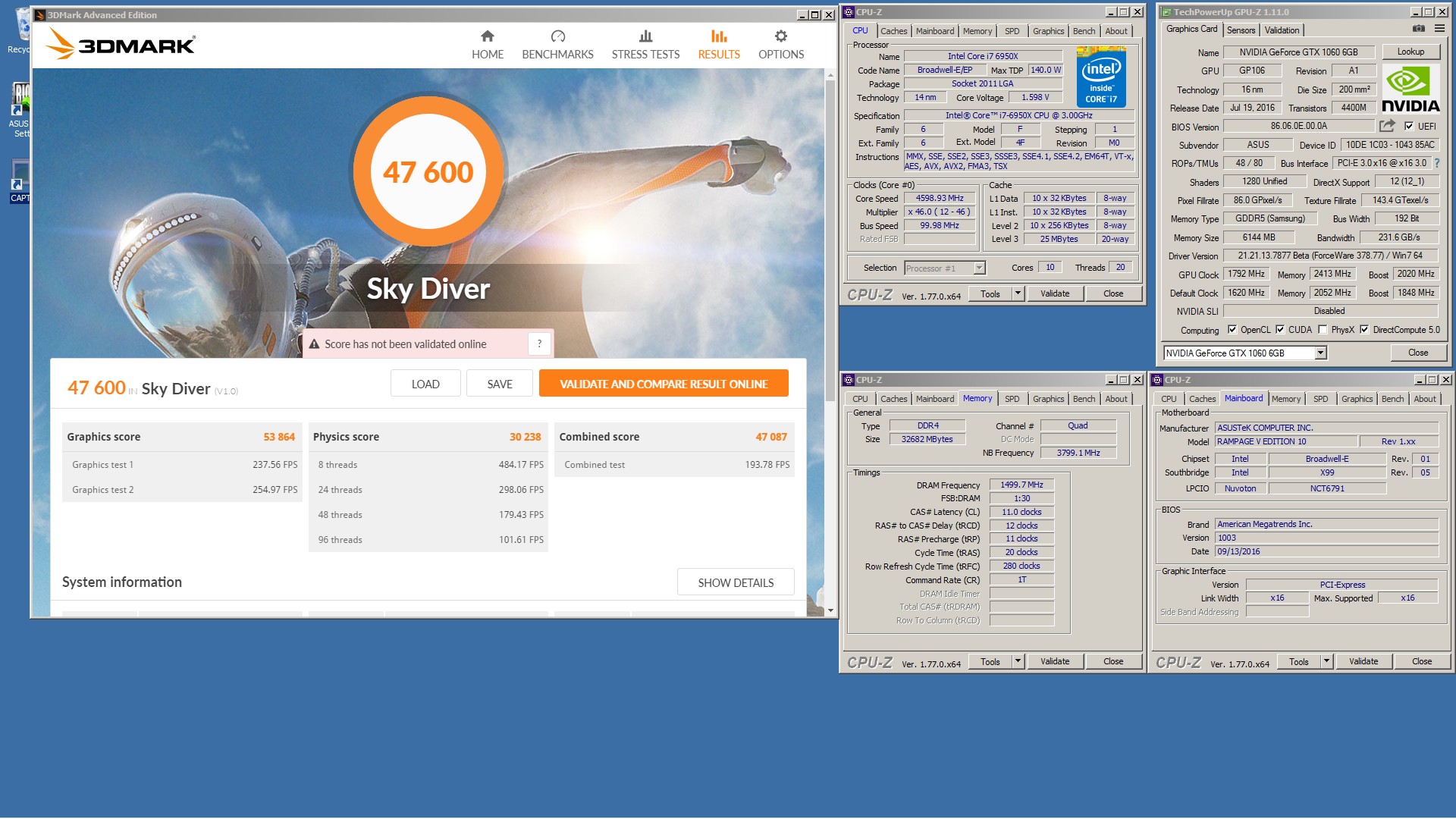Open the Recycle Bin desktop icon
Viewport: 1456px width, 819px height.
21,32
